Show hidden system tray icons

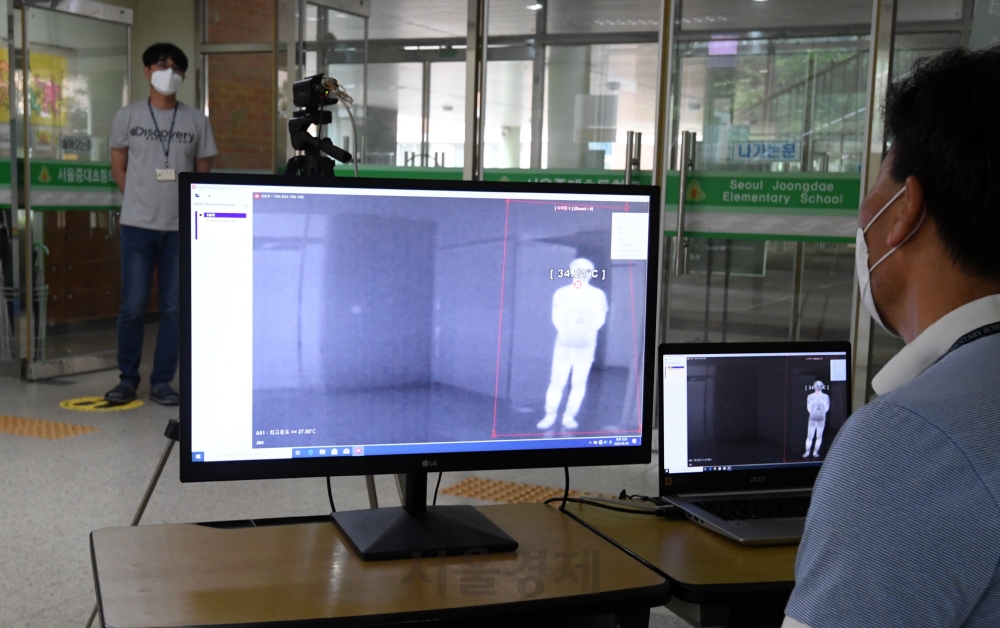590,442
